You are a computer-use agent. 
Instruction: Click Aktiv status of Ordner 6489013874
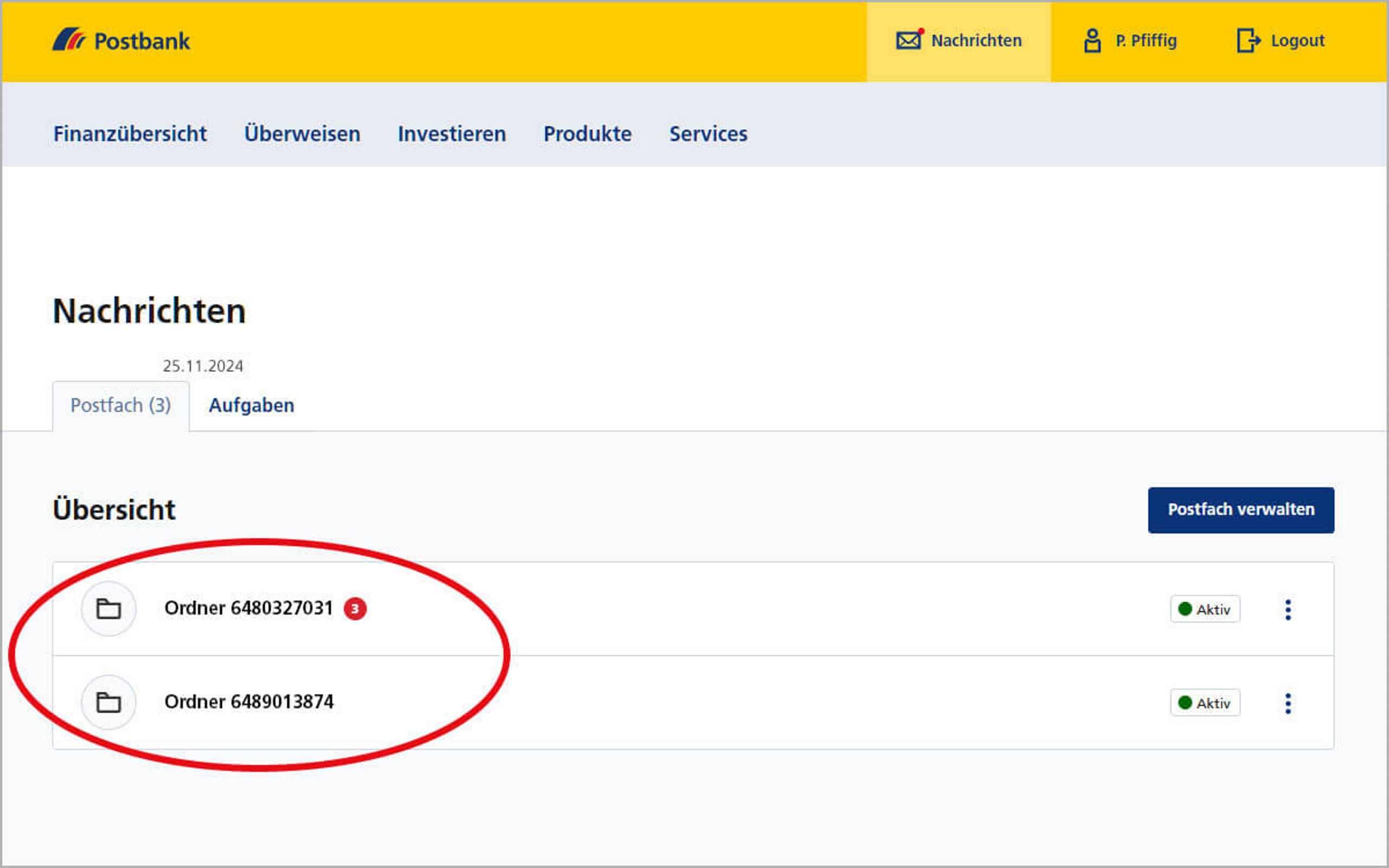tap(1205, 703)
